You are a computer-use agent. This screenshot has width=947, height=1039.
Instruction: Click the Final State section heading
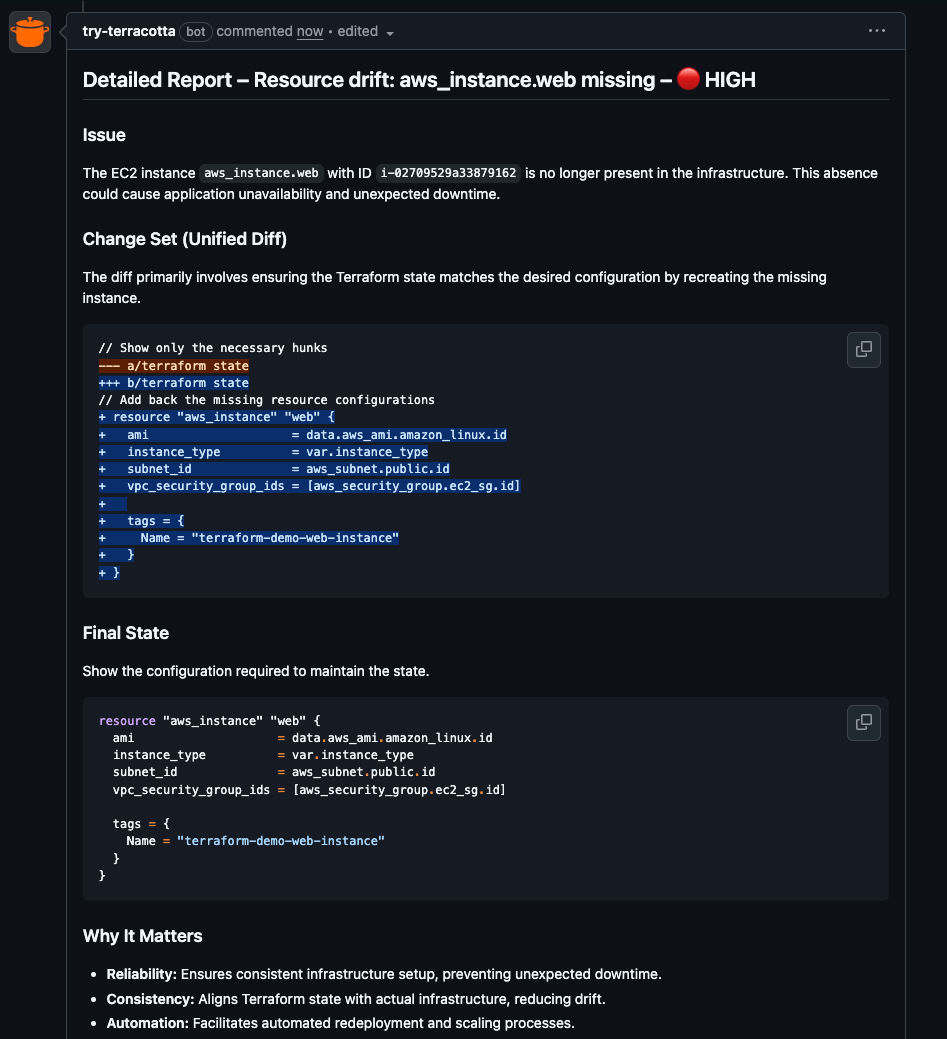pyautogui.click(x=126, y=633)
